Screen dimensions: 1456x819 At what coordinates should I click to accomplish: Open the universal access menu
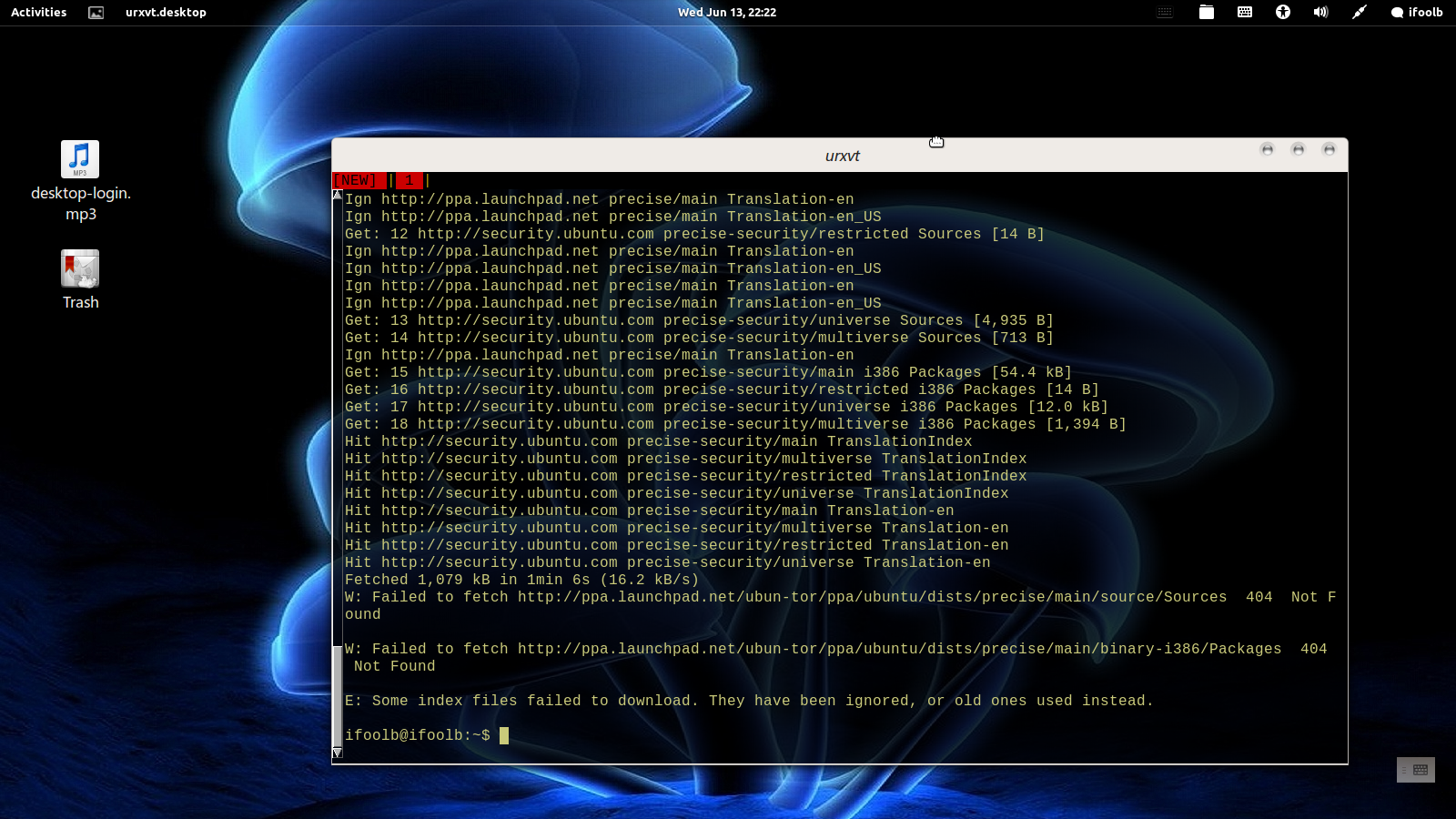pyautogui.click(x=1283, y=12)
